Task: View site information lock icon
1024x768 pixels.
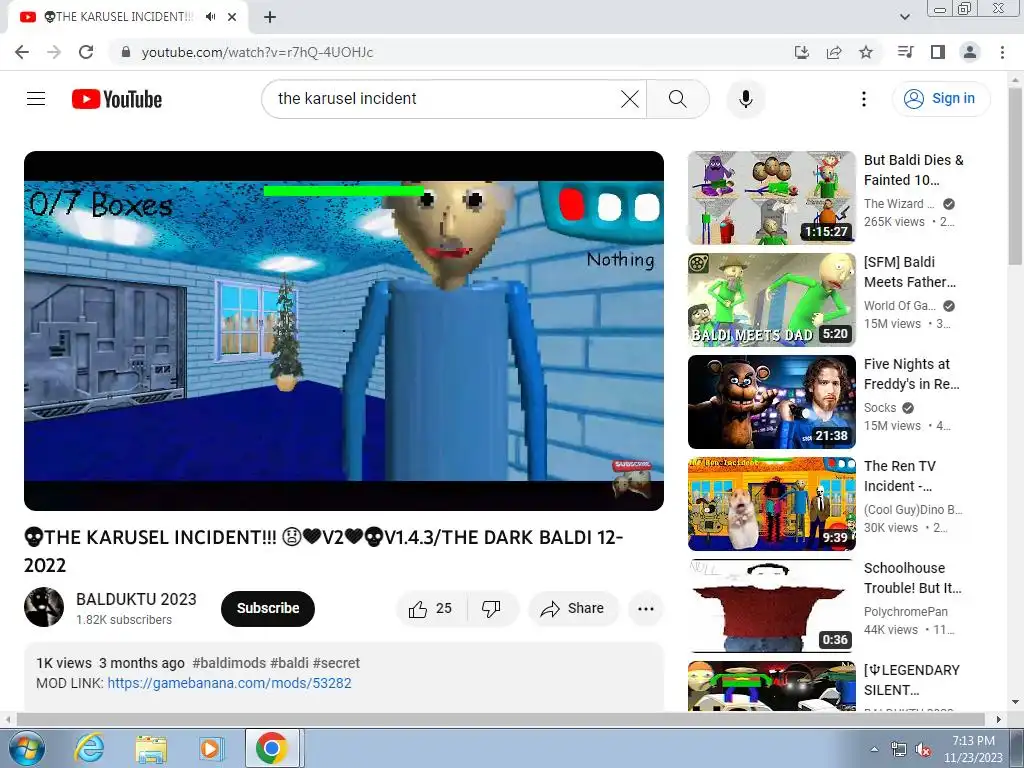Action: click(126, 52)
